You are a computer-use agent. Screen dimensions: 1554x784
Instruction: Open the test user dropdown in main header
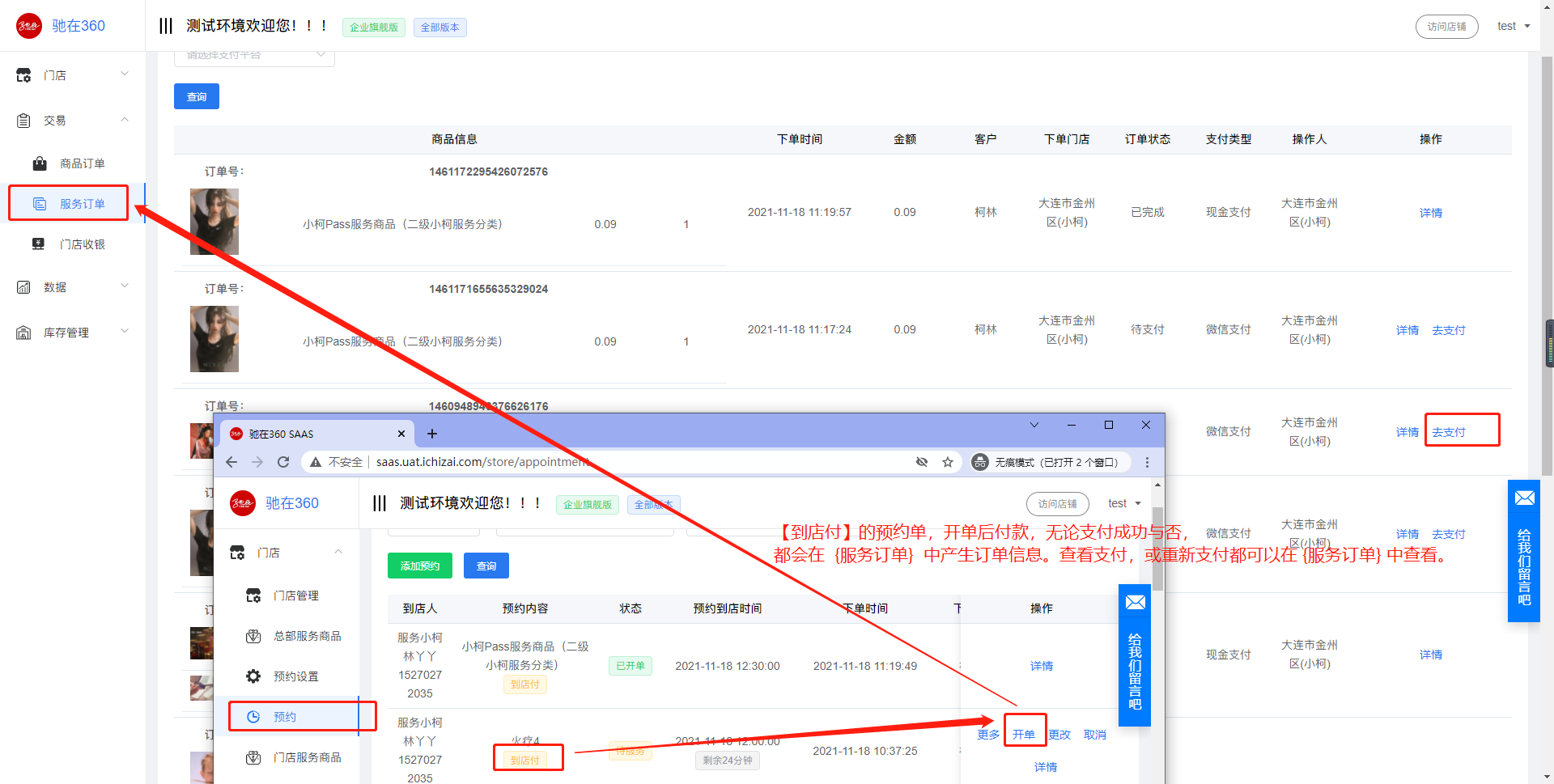tap(1514, 26)
